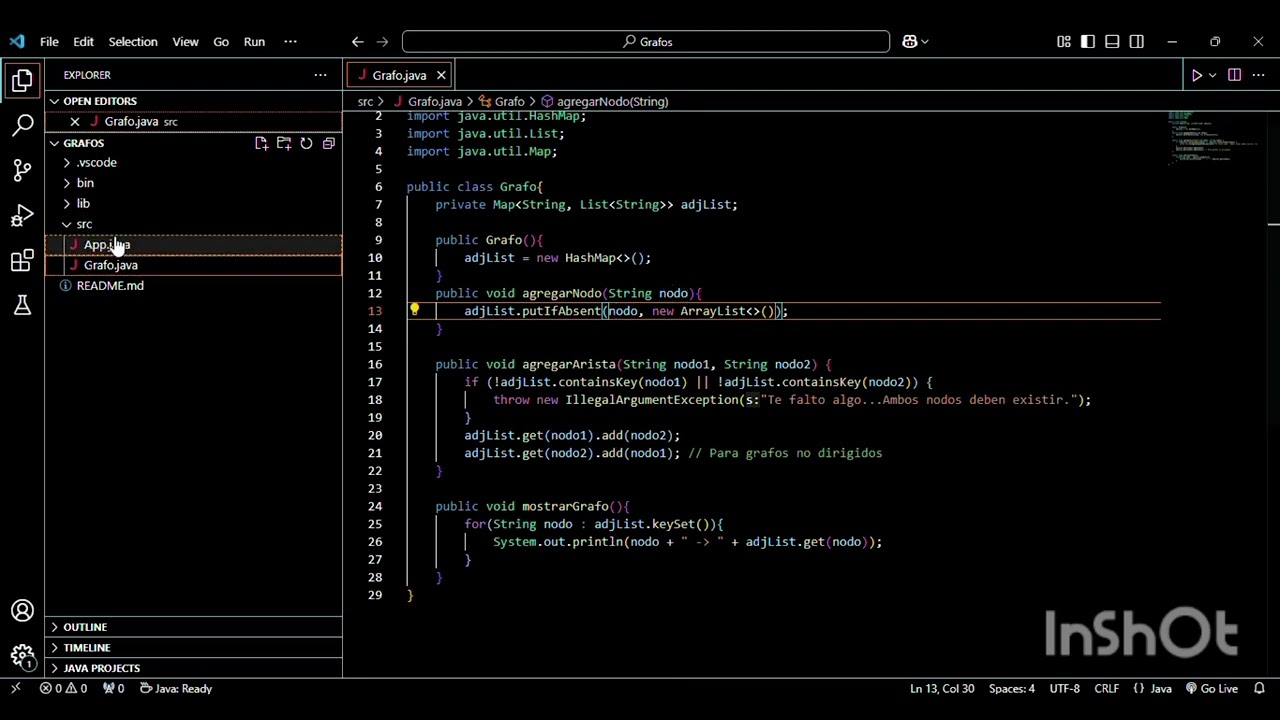
Task: Open the Manage gear menu
Action: [x=22, y=656]
